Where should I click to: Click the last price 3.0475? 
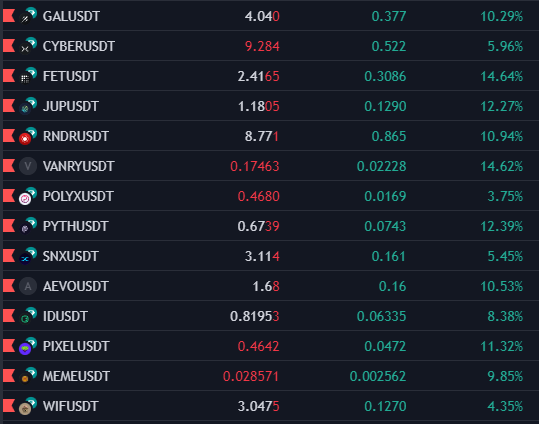258,406
